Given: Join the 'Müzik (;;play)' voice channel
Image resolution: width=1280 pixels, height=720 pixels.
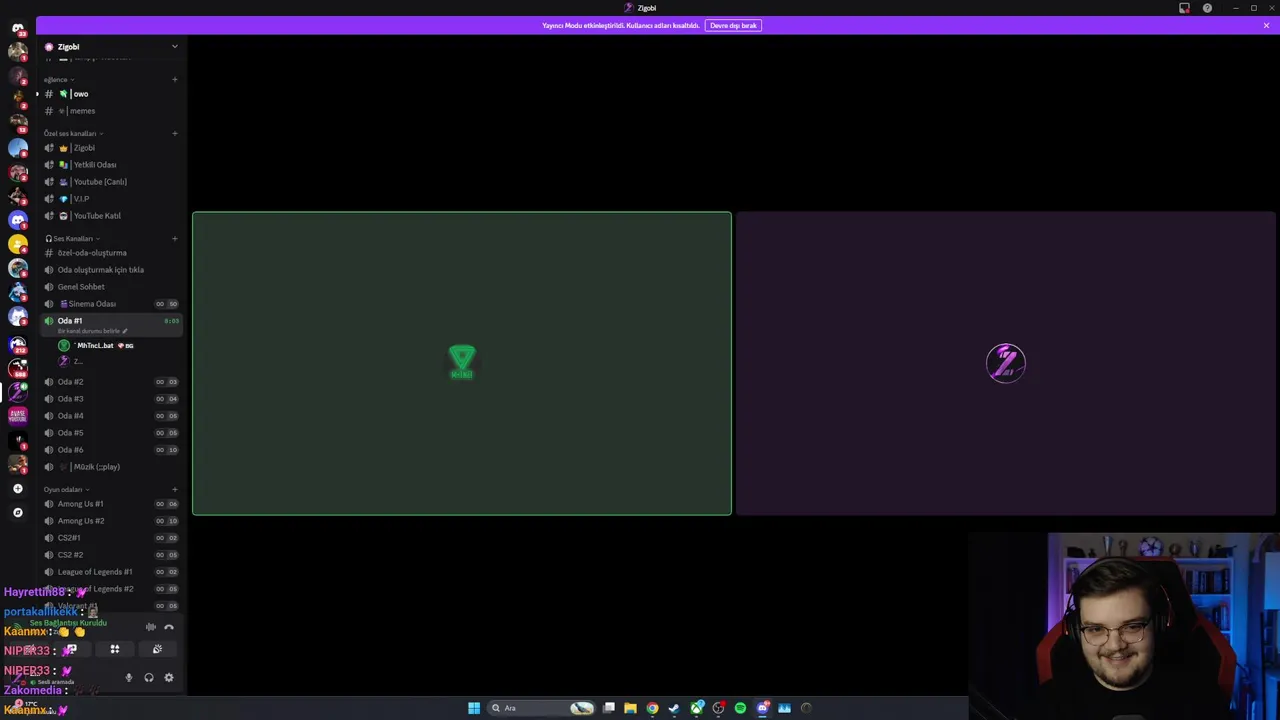Looking at the screenshot, I should (111, 467).
